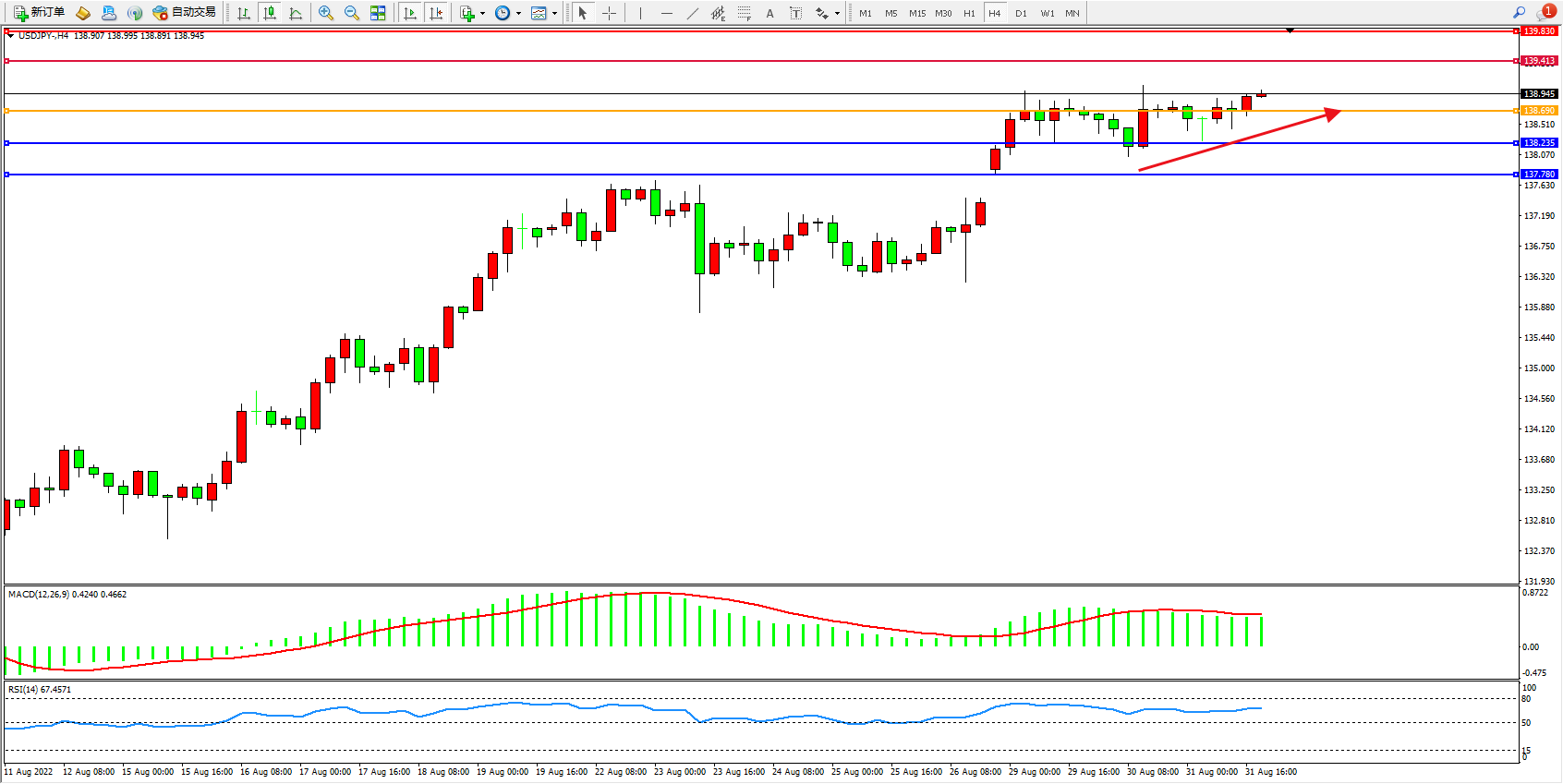This screenshot has height=784, width=1563.
Task: Toggle AutoTrading (自动交易) button
Action: 184,13
